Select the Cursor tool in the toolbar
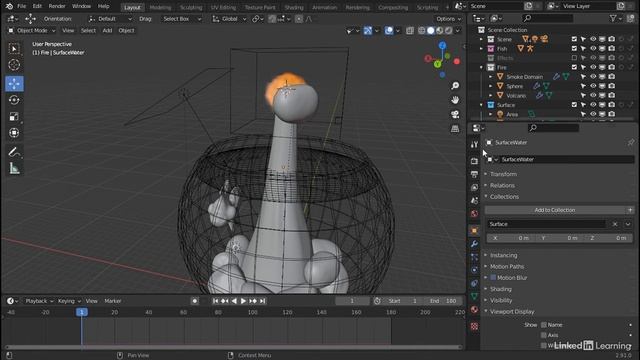The image size is (640, 360). pos(14,65)
